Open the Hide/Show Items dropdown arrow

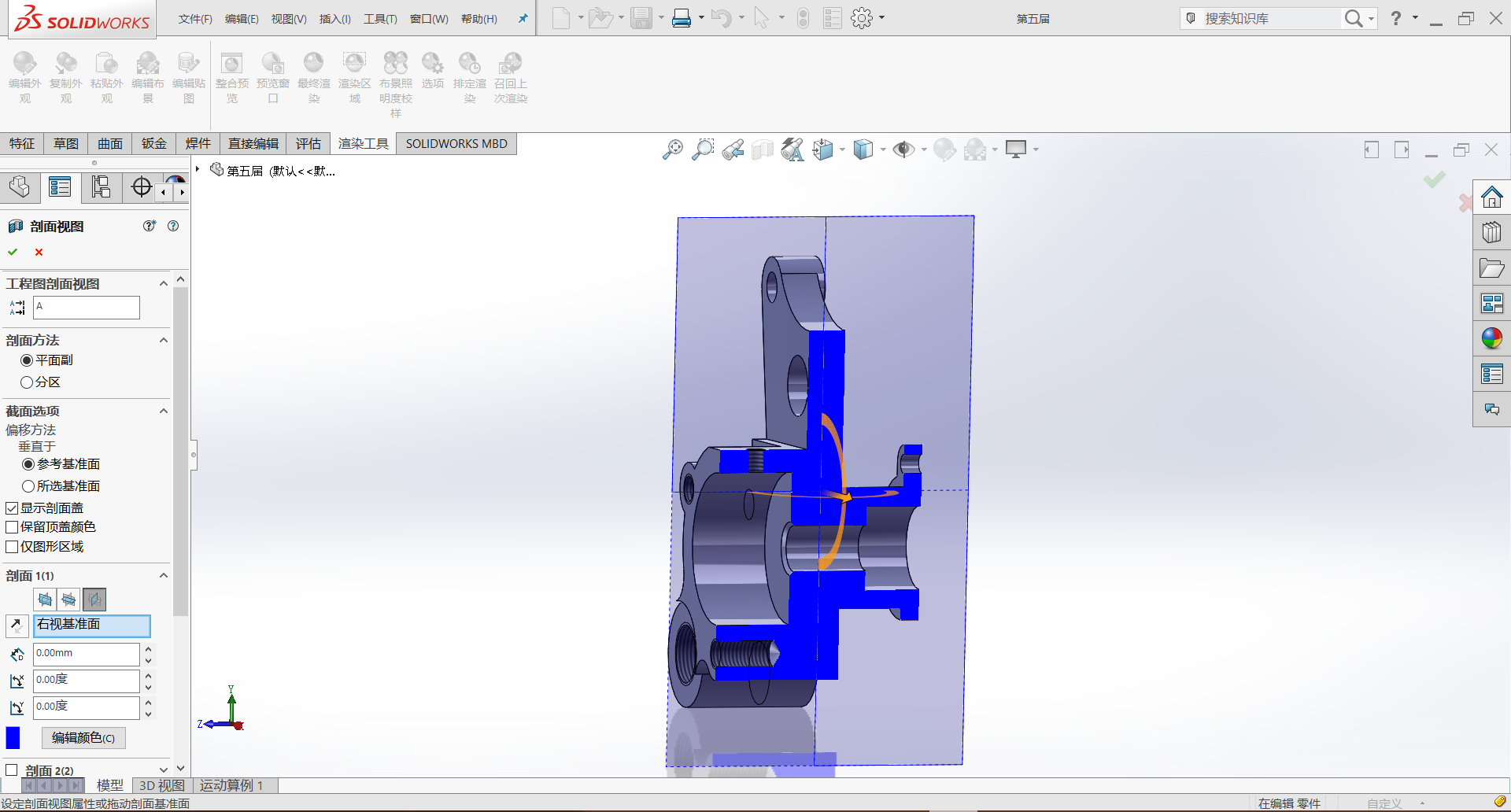point(924,149)
